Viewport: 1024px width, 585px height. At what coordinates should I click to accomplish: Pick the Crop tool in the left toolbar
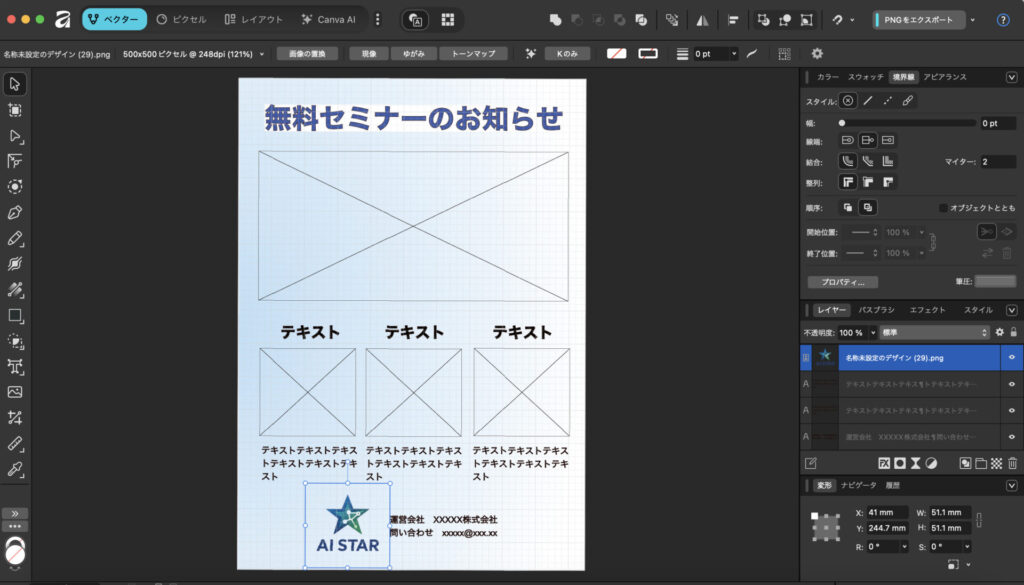coord(15,417)
